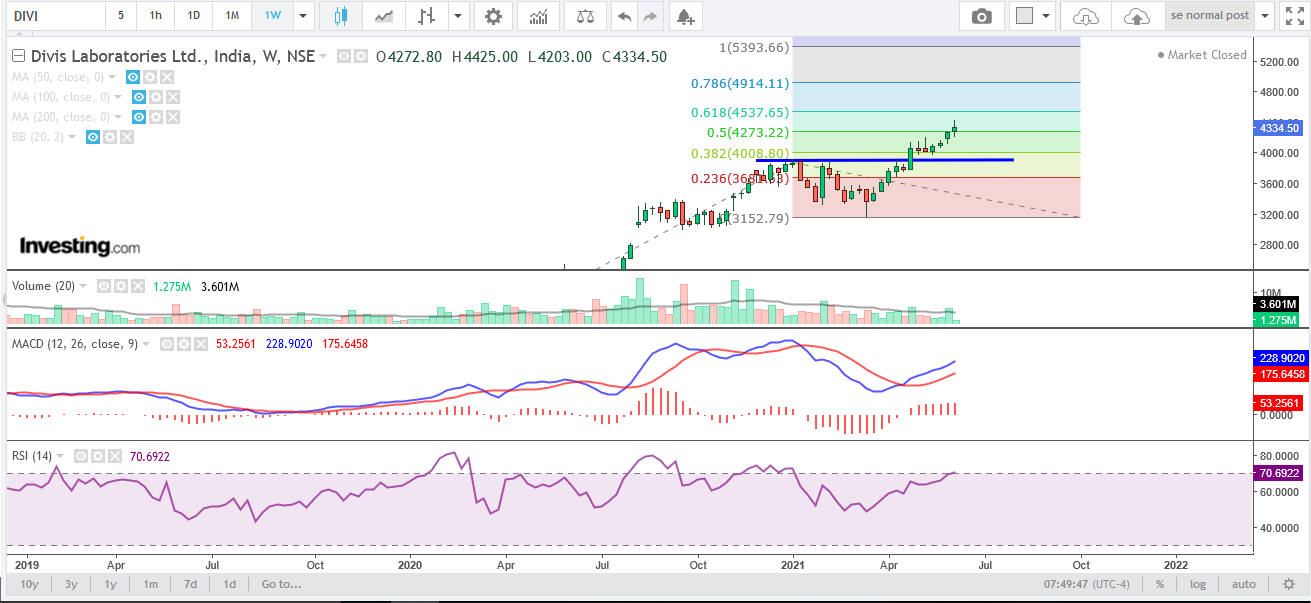Expand the Volume (20) dropdown arrow
The width and height of the screenshot is (1311, 603).
(x=84, y=286)
